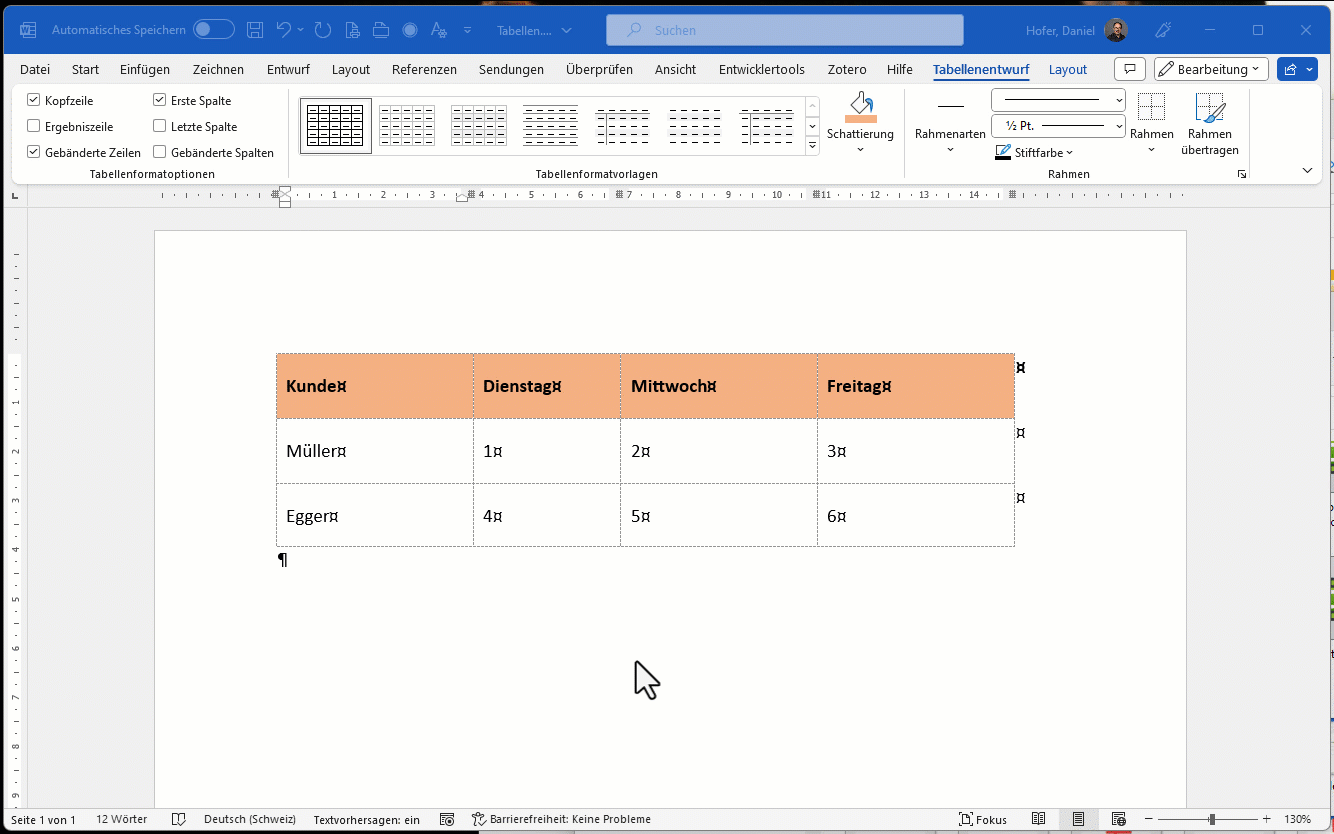Uncheck the Kopfzeile checkbox
The height and width of the screenshot is (834, 1334).
tap(34, 101)
